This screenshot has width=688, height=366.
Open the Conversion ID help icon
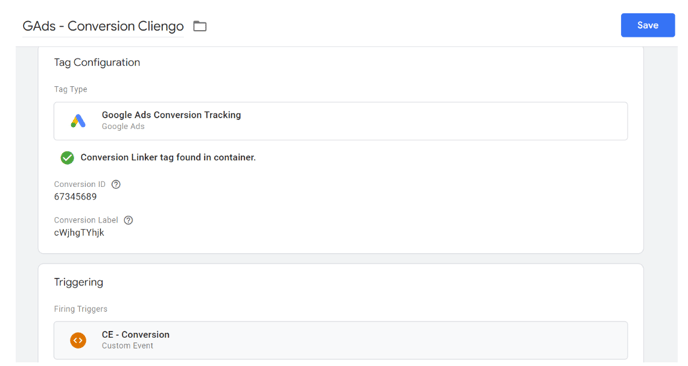(116, 184)
